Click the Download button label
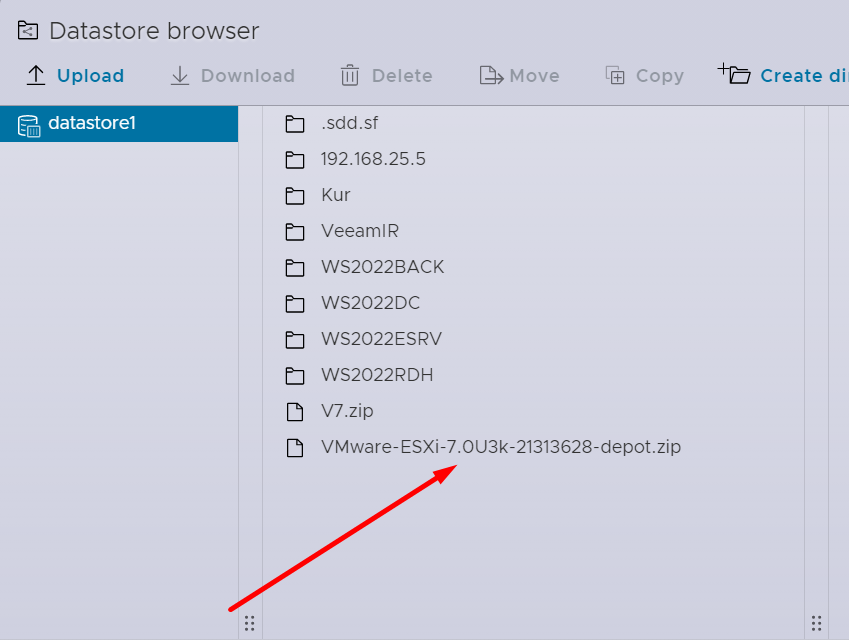Screen dimensions: 849x640 coord(248,76)
